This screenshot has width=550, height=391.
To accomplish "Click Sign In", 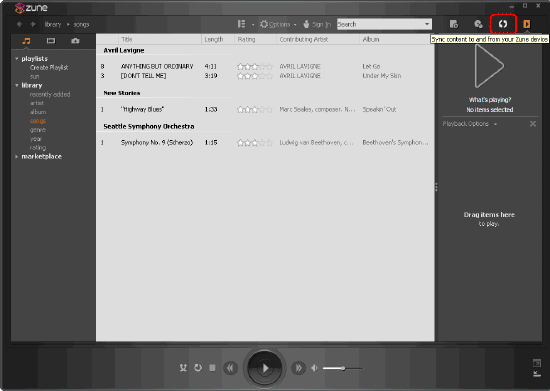I will click(x=317, y=24).
